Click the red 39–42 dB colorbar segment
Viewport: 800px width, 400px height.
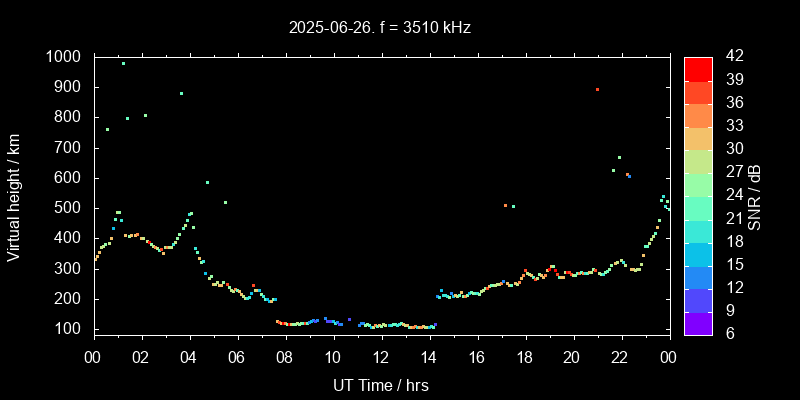coord(698,68)
